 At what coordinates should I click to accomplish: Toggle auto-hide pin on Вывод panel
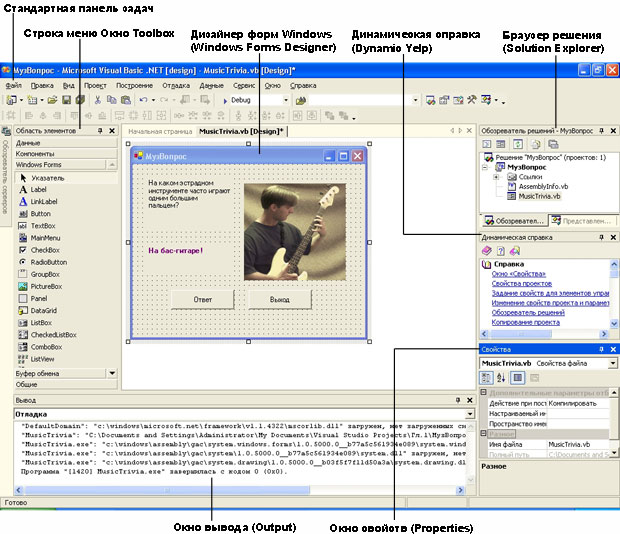pos(458,400)
